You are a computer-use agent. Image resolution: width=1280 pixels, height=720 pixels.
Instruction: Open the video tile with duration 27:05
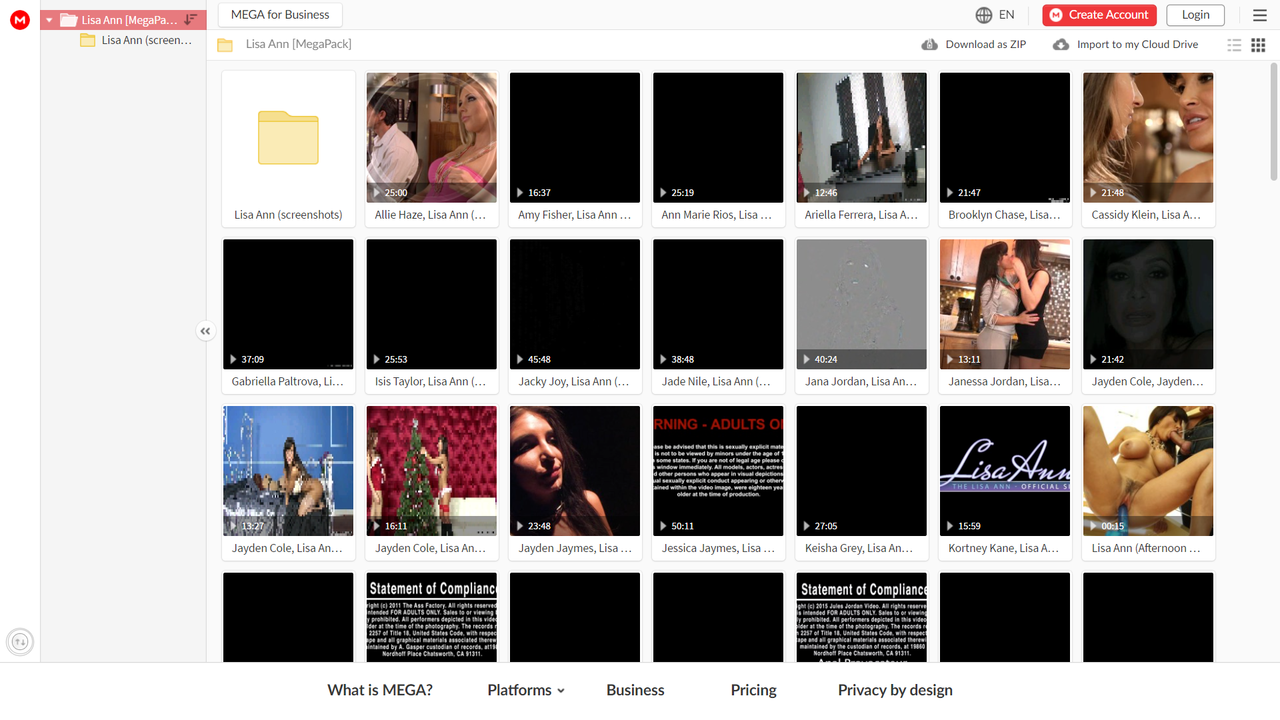click(x=861, y=483)
